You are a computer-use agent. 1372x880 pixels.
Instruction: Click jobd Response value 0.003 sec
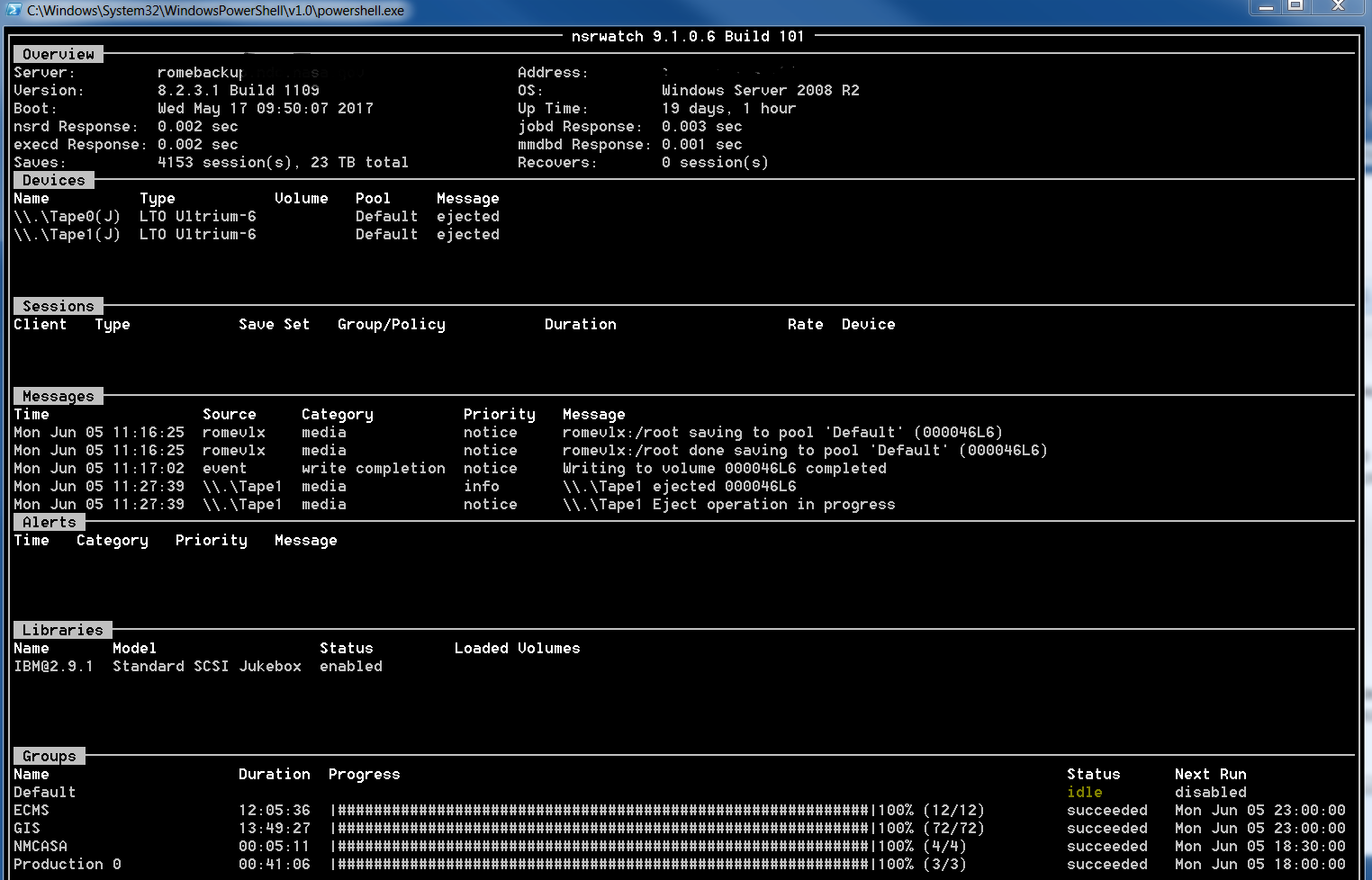[x=702, y=126]
